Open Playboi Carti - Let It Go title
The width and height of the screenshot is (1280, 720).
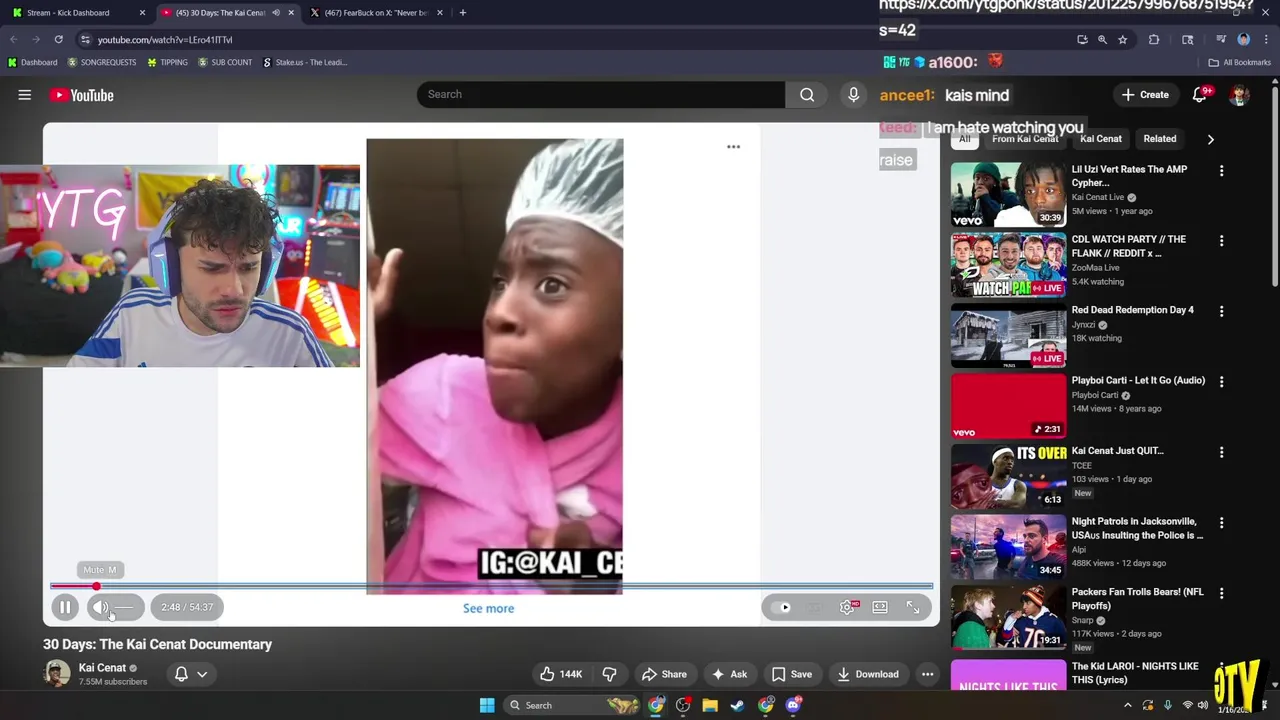coord(1138,380)
